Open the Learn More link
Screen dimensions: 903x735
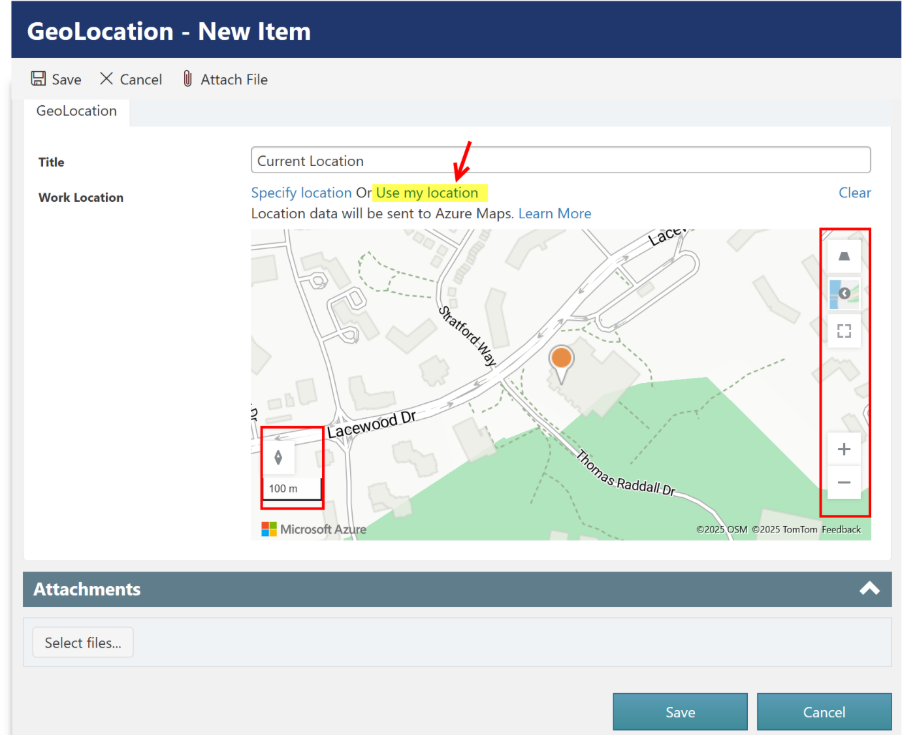coord(554,213)
